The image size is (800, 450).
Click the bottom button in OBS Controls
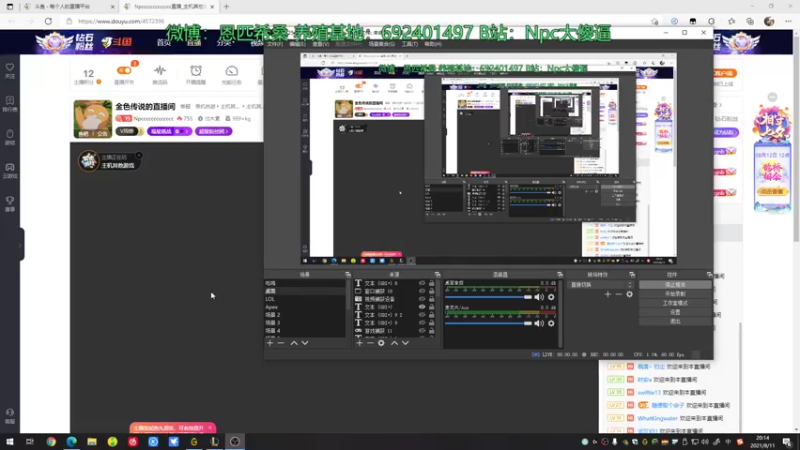(675, 321)
